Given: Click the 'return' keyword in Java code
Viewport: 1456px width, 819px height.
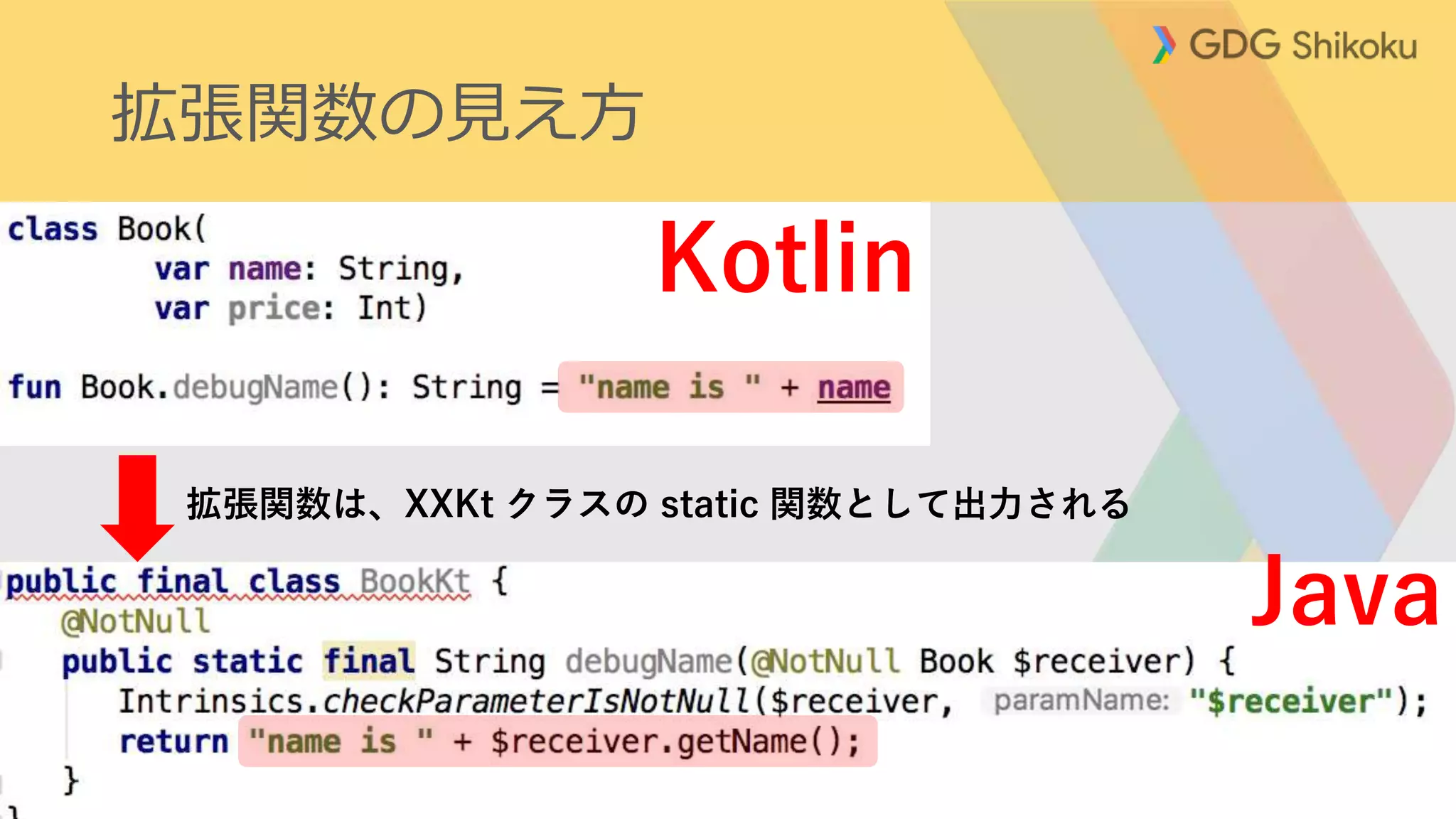Looking at the screenshot, I should click(x=174, y=742).
